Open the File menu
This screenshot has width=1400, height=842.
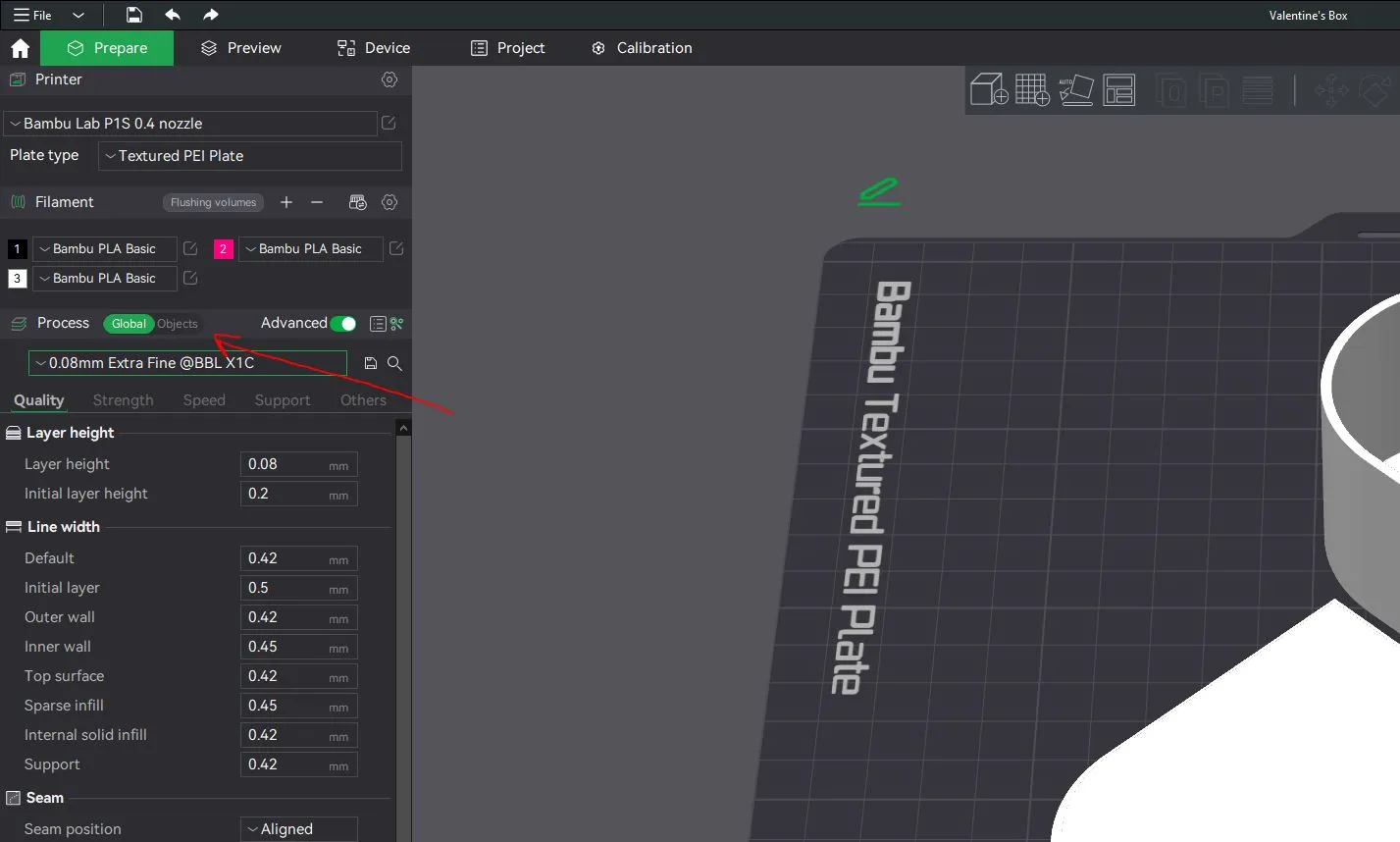coord(32,15)
